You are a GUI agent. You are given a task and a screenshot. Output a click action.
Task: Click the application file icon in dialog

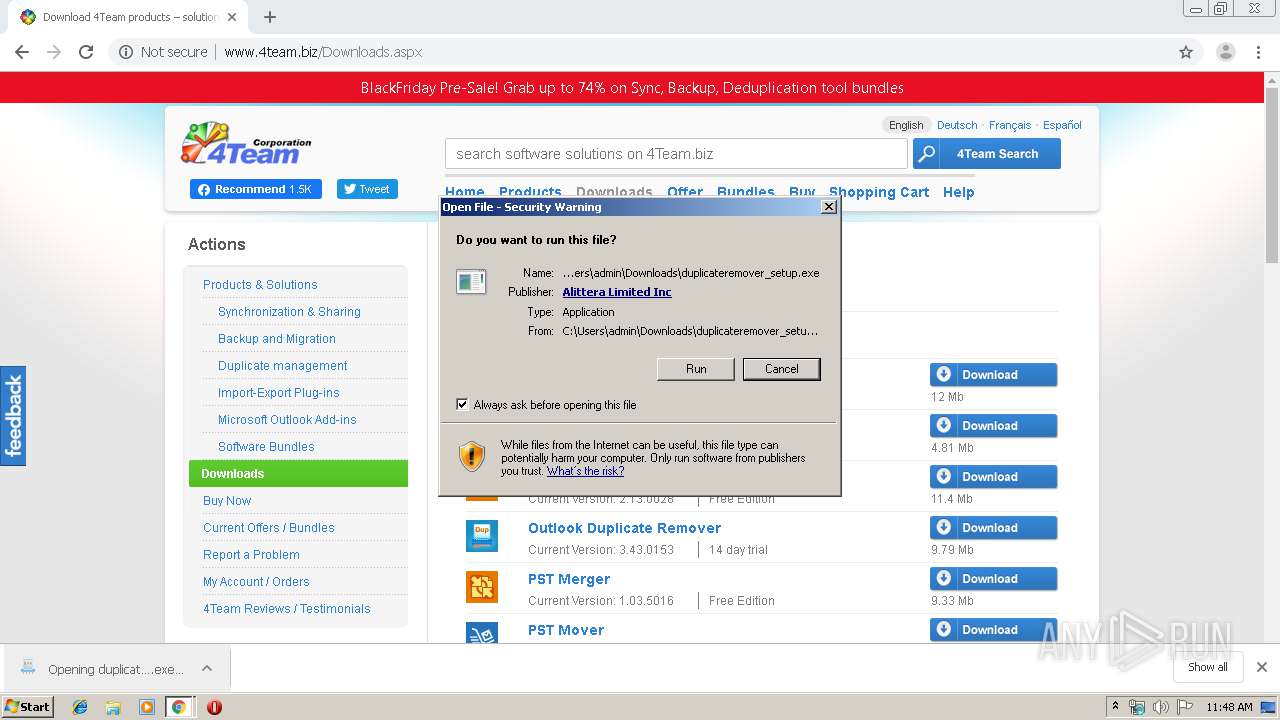click(471, 282)
